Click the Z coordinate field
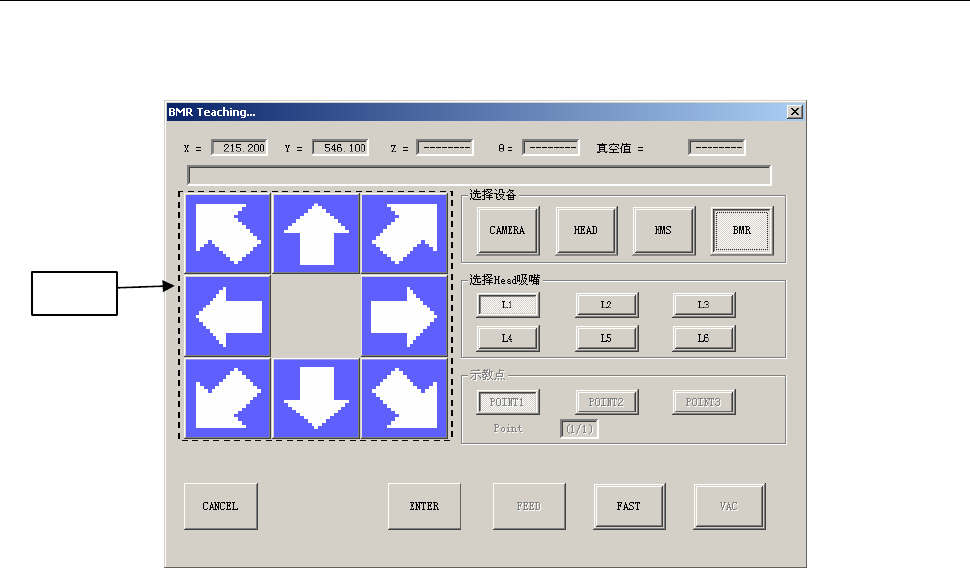Image resolution: width=970 pixels, height=568 pixels. [445, 148]
